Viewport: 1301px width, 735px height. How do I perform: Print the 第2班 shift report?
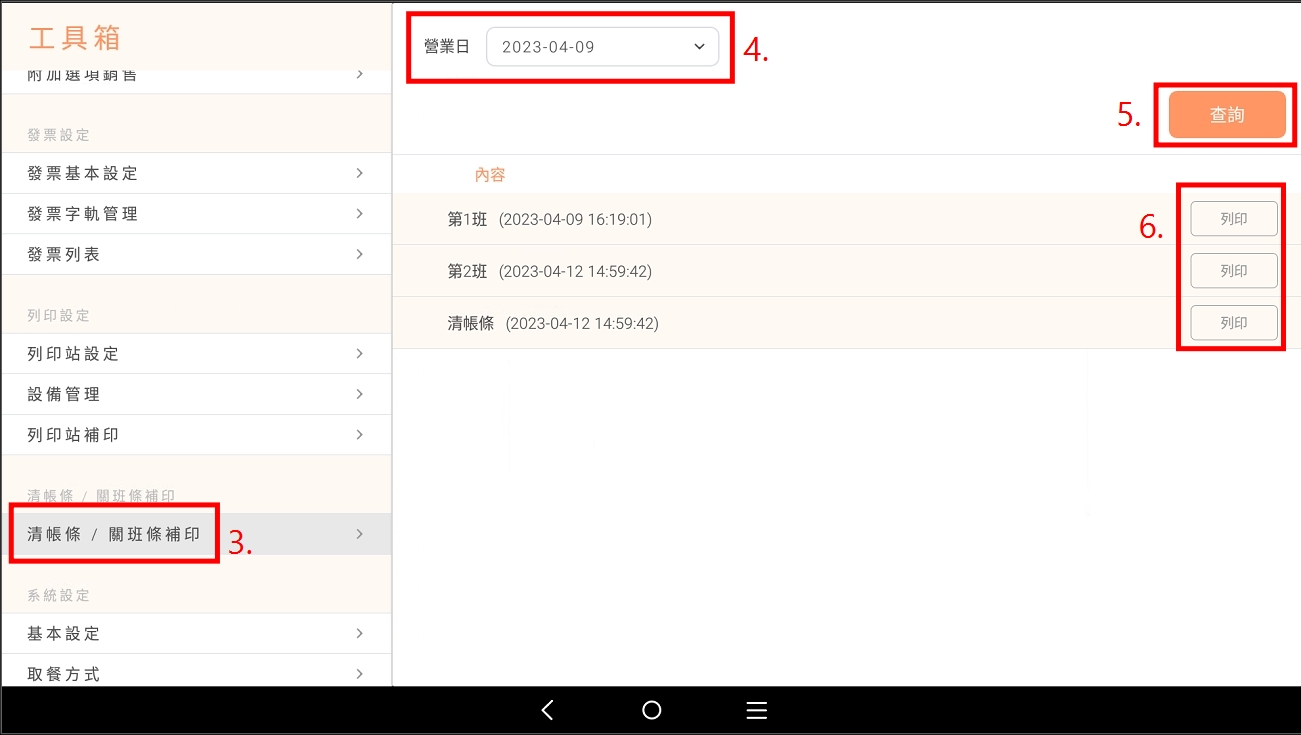[x=1233, y=271]
